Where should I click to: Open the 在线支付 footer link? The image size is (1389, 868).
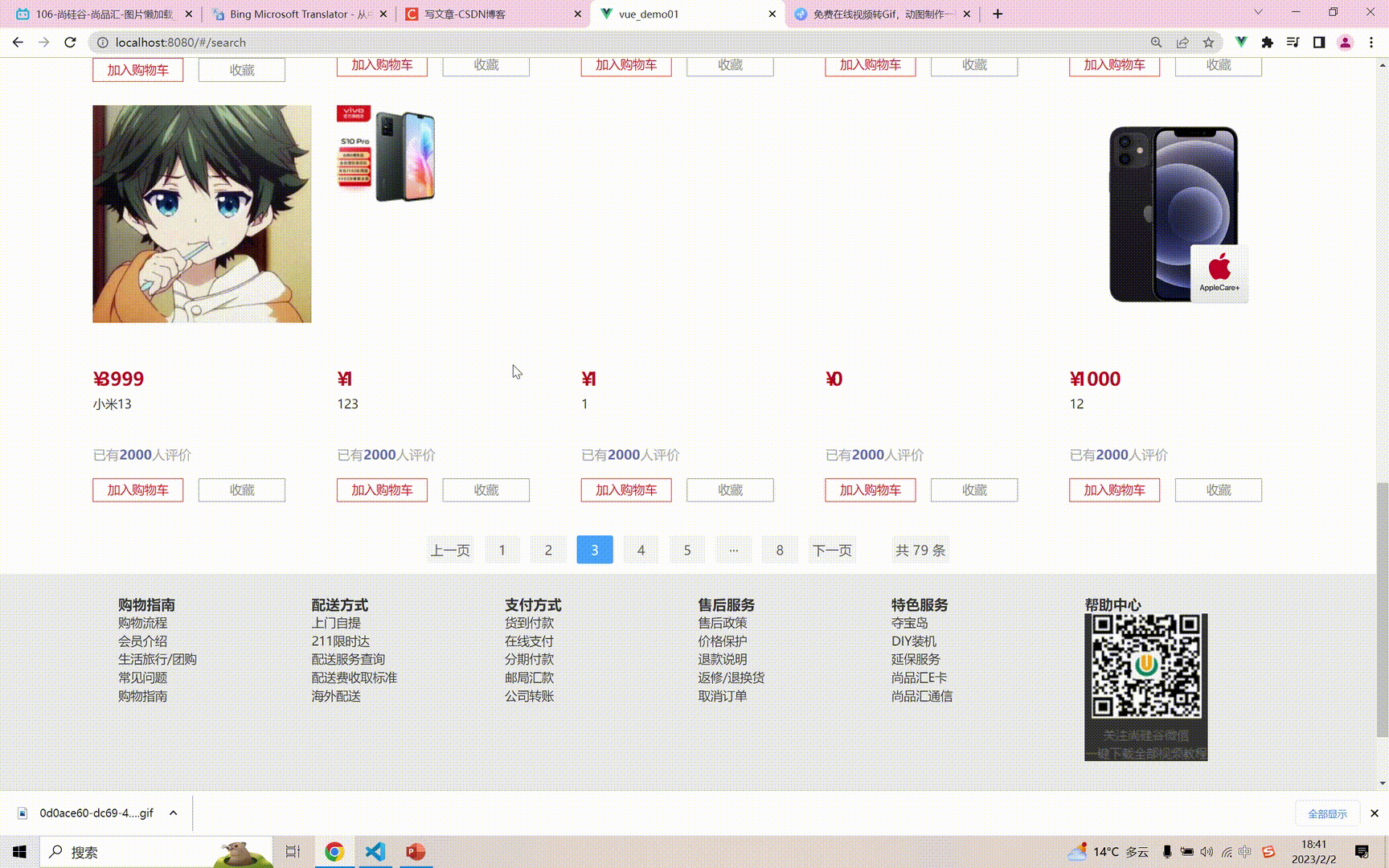(529, 641)
